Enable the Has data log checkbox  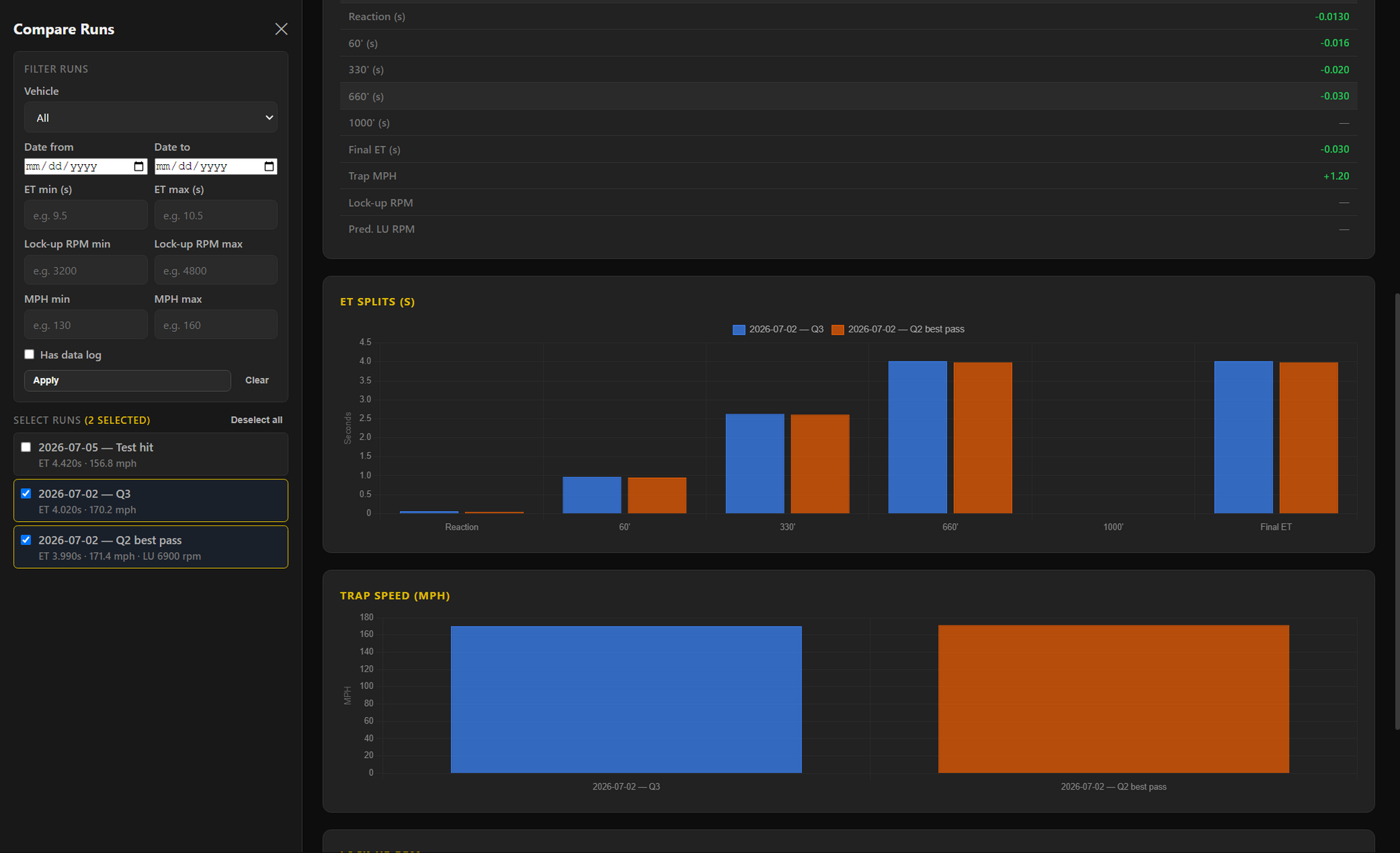pyautogui.click(x=29, y=354)
